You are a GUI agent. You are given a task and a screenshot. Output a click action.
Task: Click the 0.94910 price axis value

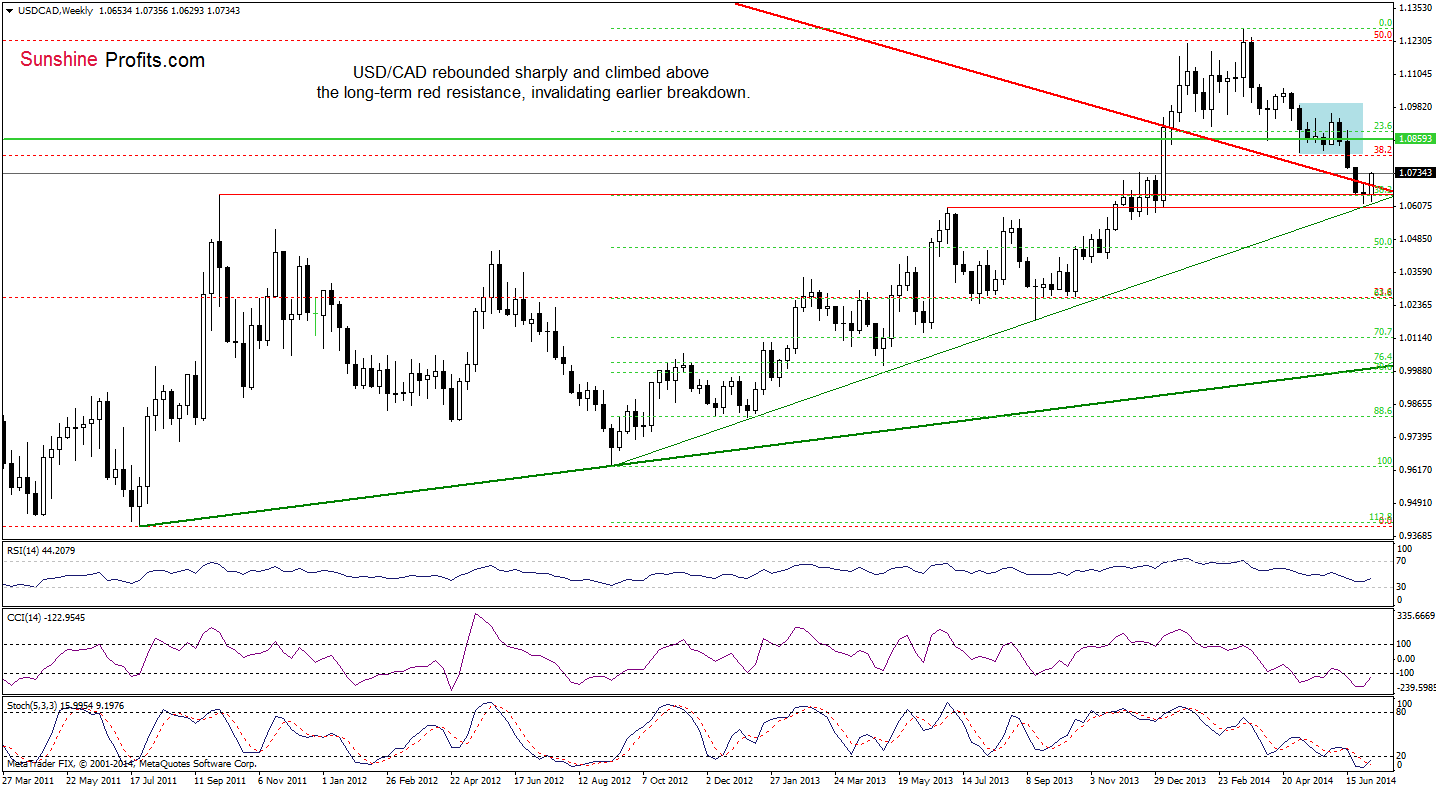pos(1416,502)
